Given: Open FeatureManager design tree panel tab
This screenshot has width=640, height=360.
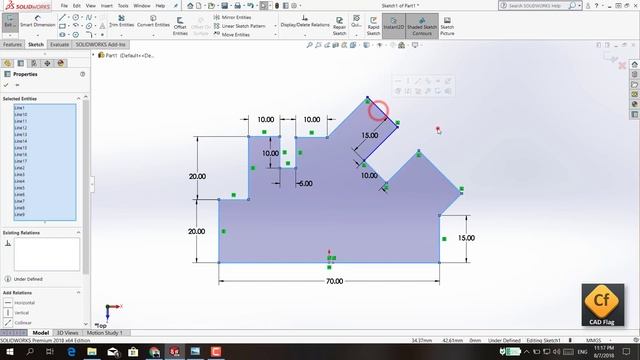Looking at the screenshot, I should click(x=7, y=63).
